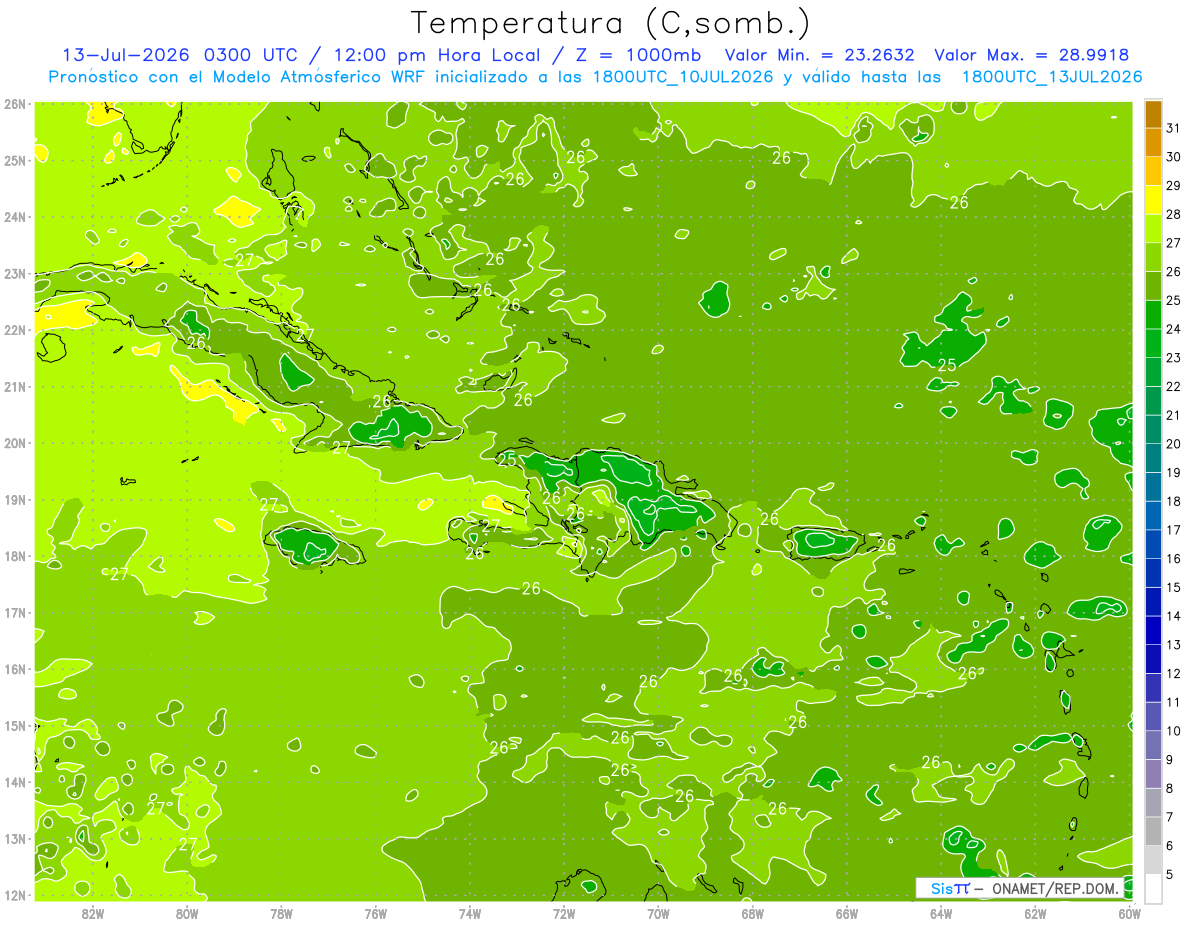Click the colorbar label "29"
This screenshot has width=1200, height=927.
[x=1174, y=186]
